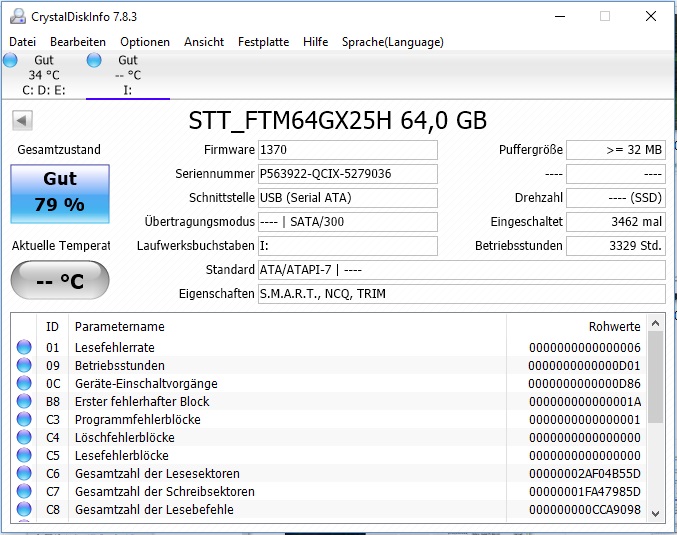
Task: Click scrollbar up arrow in attribute list
Action: click(655, 323)
